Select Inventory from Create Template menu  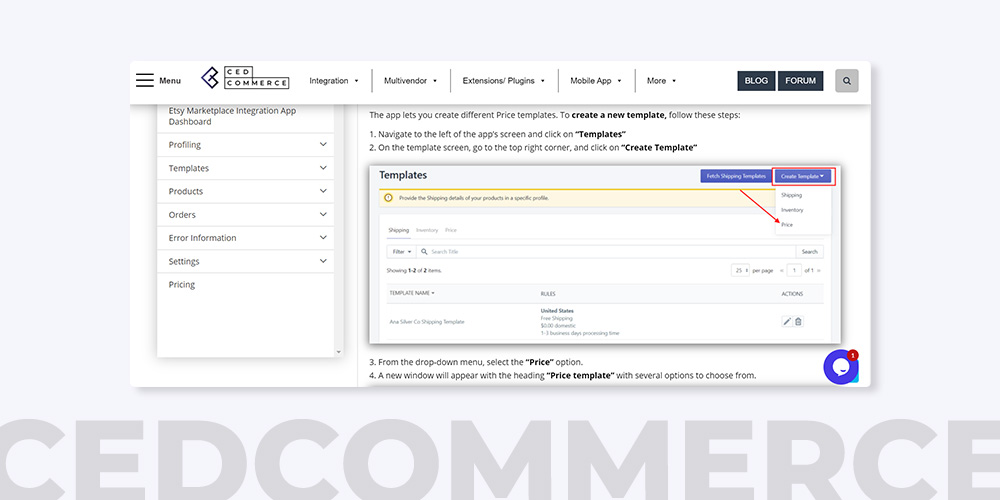click(x=792, y=210)
